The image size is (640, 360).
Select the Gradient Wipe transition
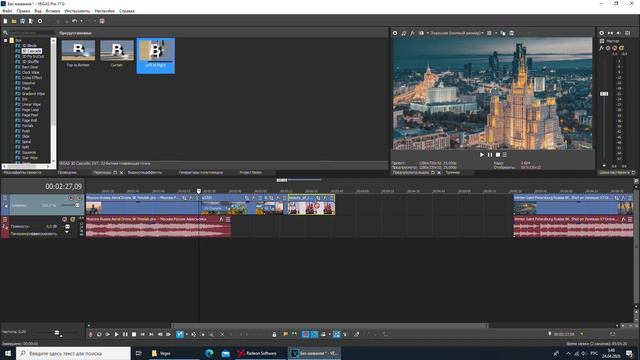click(x=33, y=93)
